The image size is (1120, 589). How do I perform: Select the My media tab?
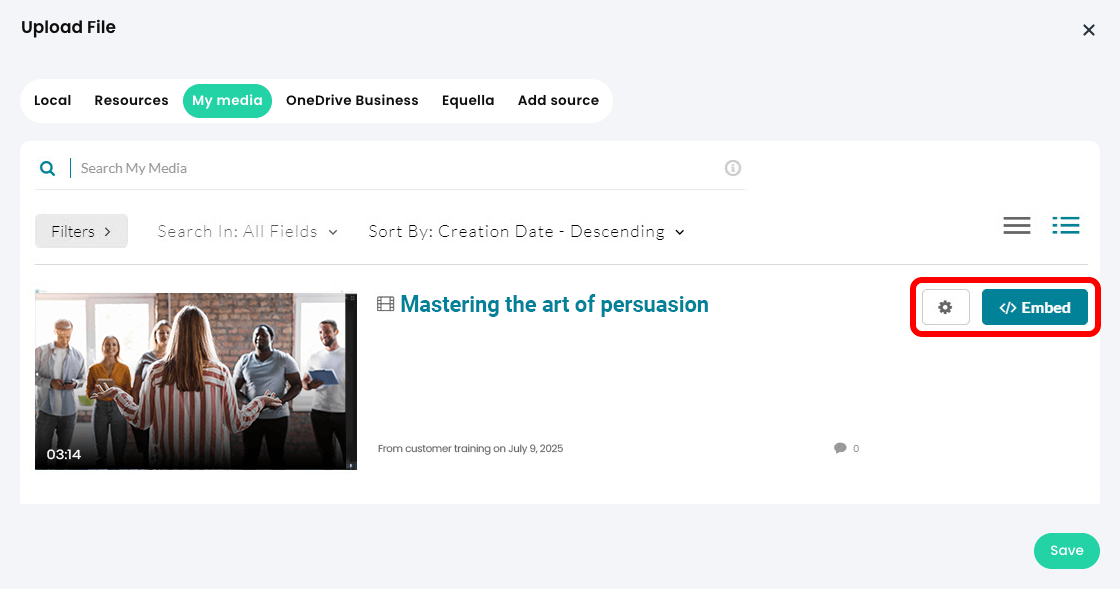[x=227, y=100]
